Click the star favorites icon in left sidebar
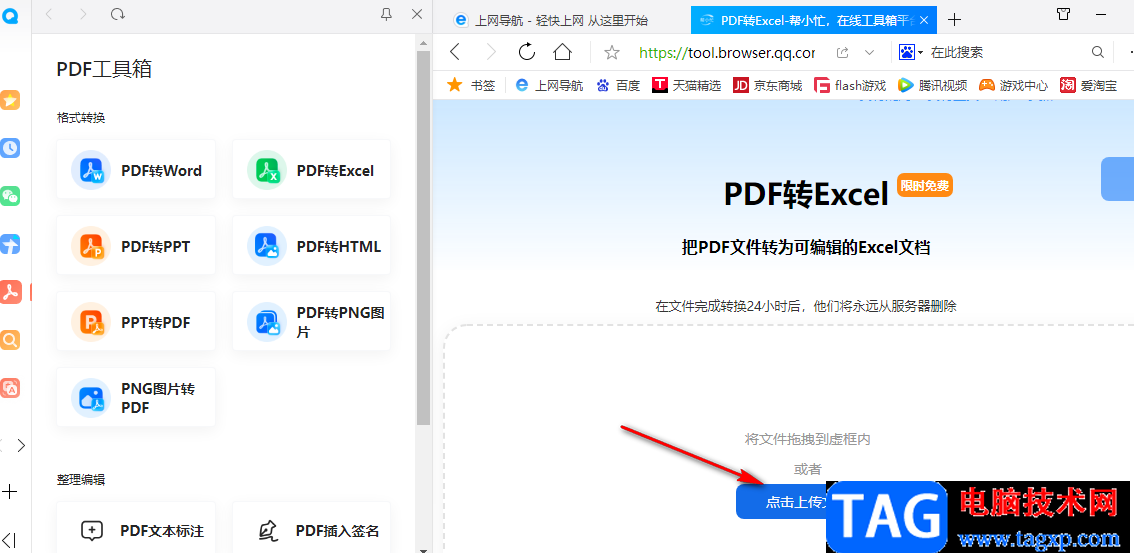The image size is (1134, 553). pyautogui.click(x=10, y=100)
